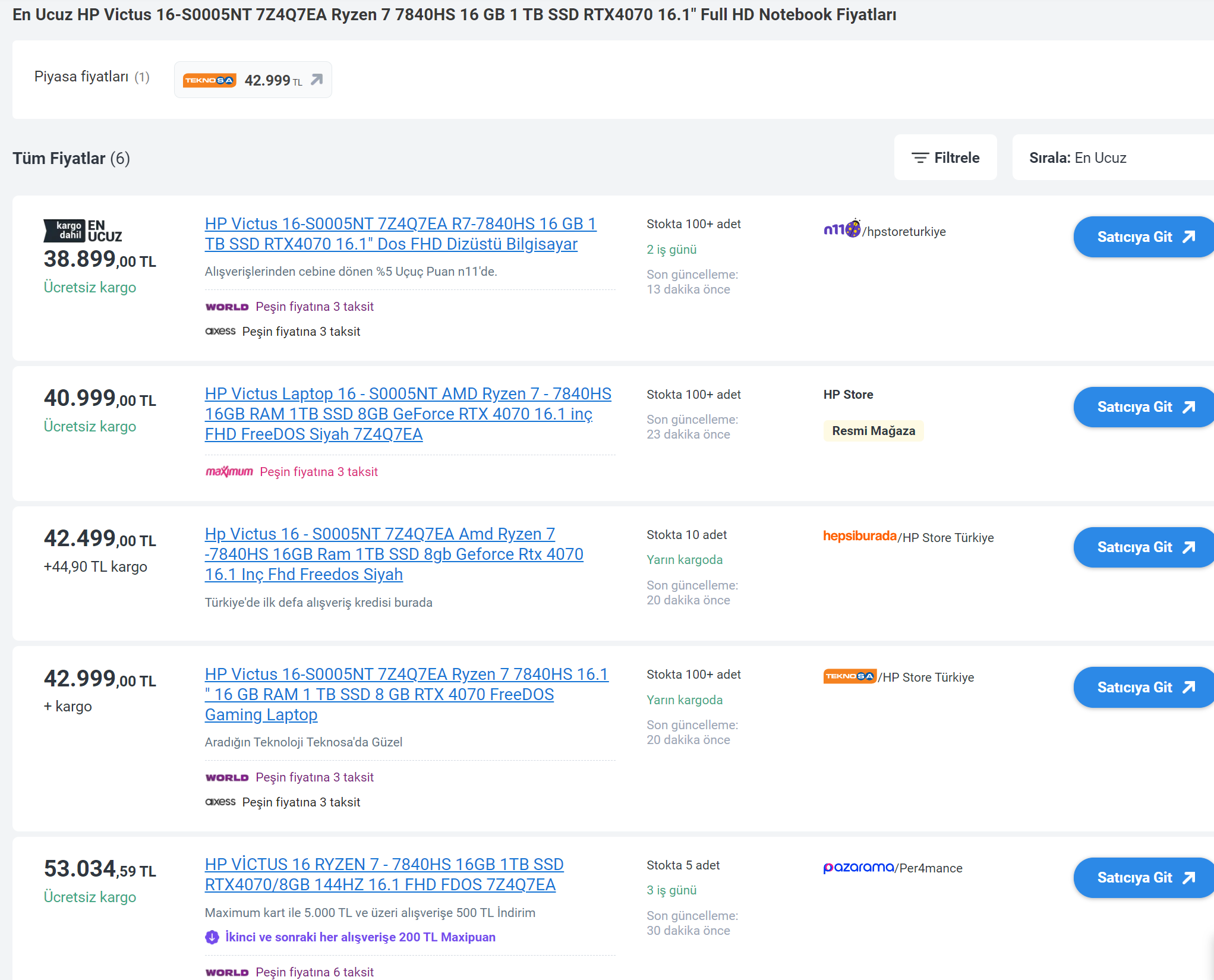The height and width of the screenshot is (980, 1214).
Task: Click the n11 hpstoreturkiye seller logo
Action: (841, 229)
